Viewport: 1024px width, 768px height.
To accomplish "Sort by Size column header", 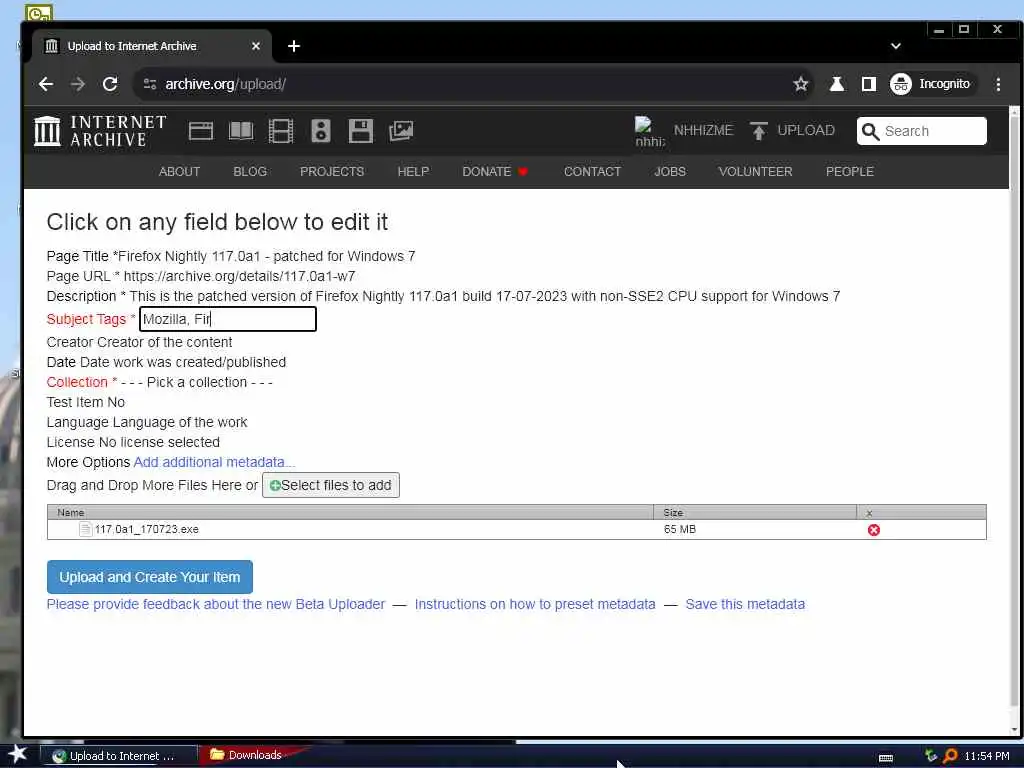I will tap(755, 513).
